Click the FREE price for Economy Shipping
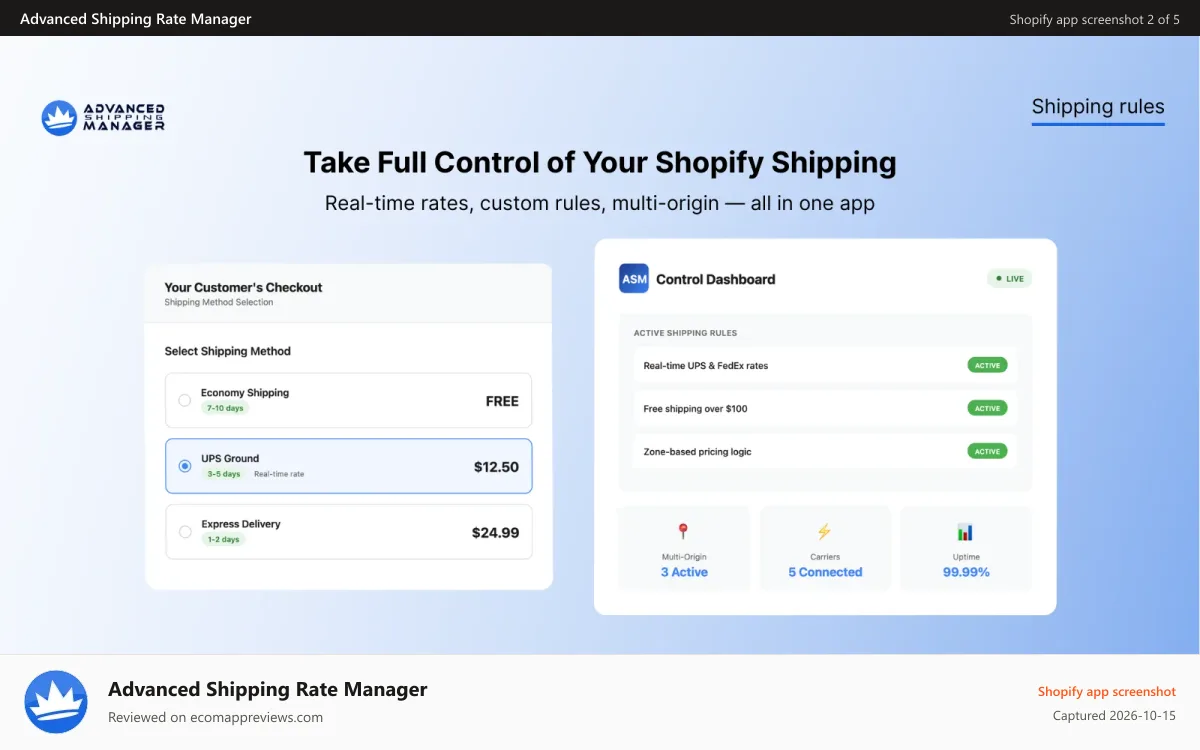 (502, 401)
